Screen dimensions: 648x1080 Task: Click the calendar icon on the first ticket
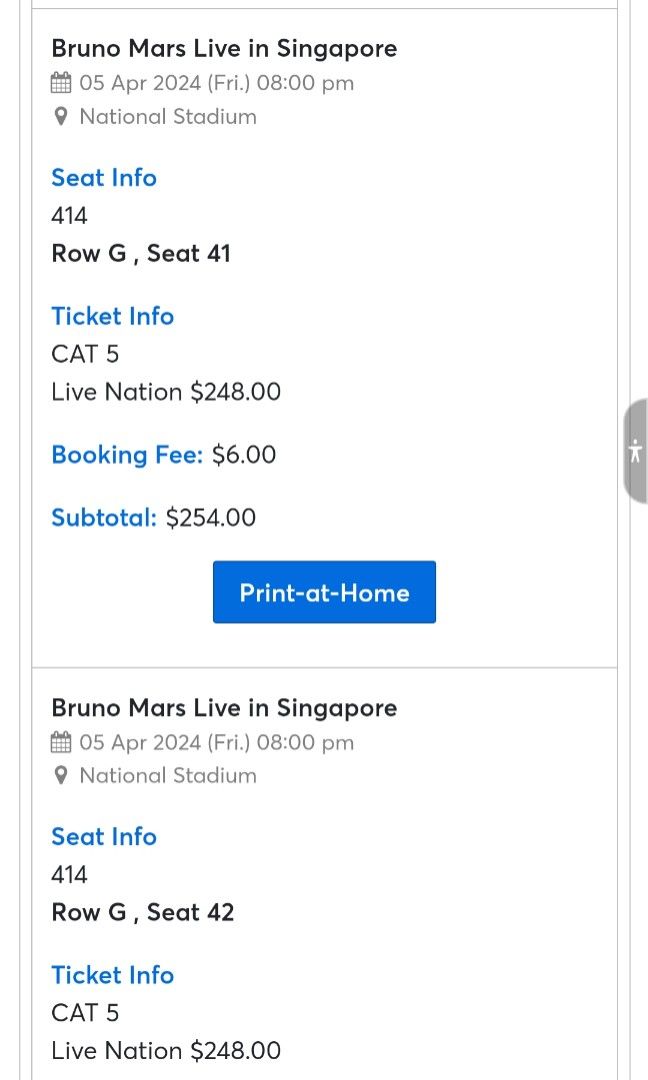[x=62, y=83]
